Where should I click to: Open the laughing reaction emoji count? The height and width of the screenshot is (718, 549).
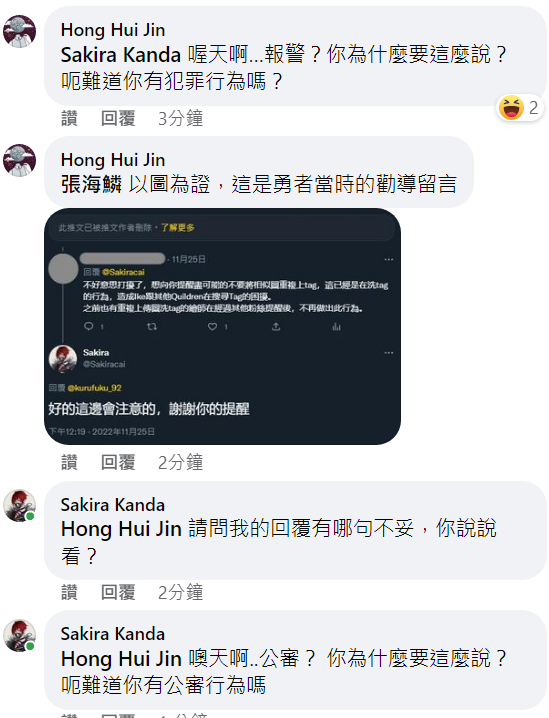pos(520,108)
